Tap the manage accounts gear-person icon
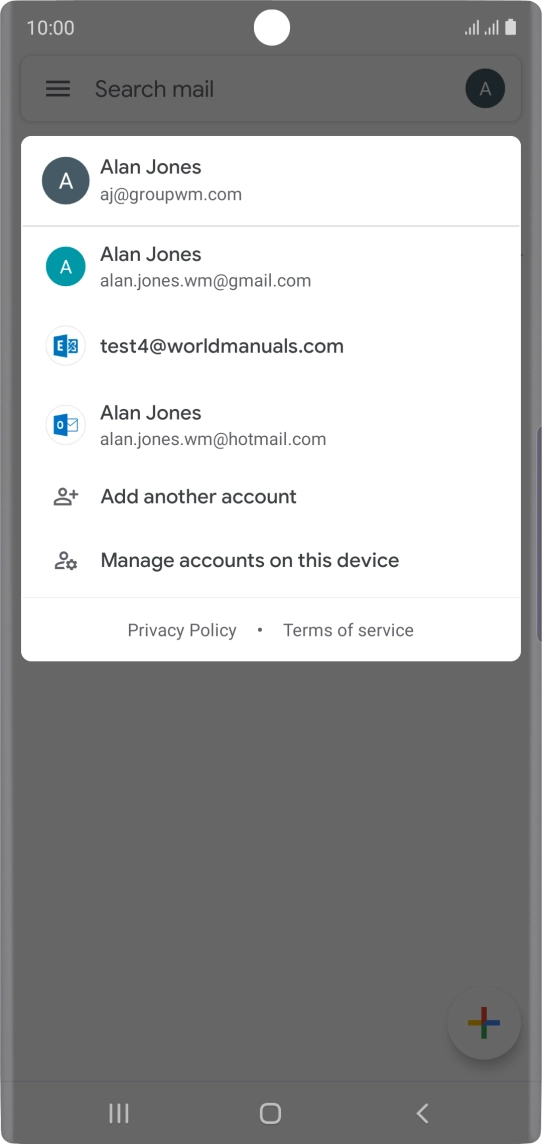Screen dimensions: 542x1144 66,560
